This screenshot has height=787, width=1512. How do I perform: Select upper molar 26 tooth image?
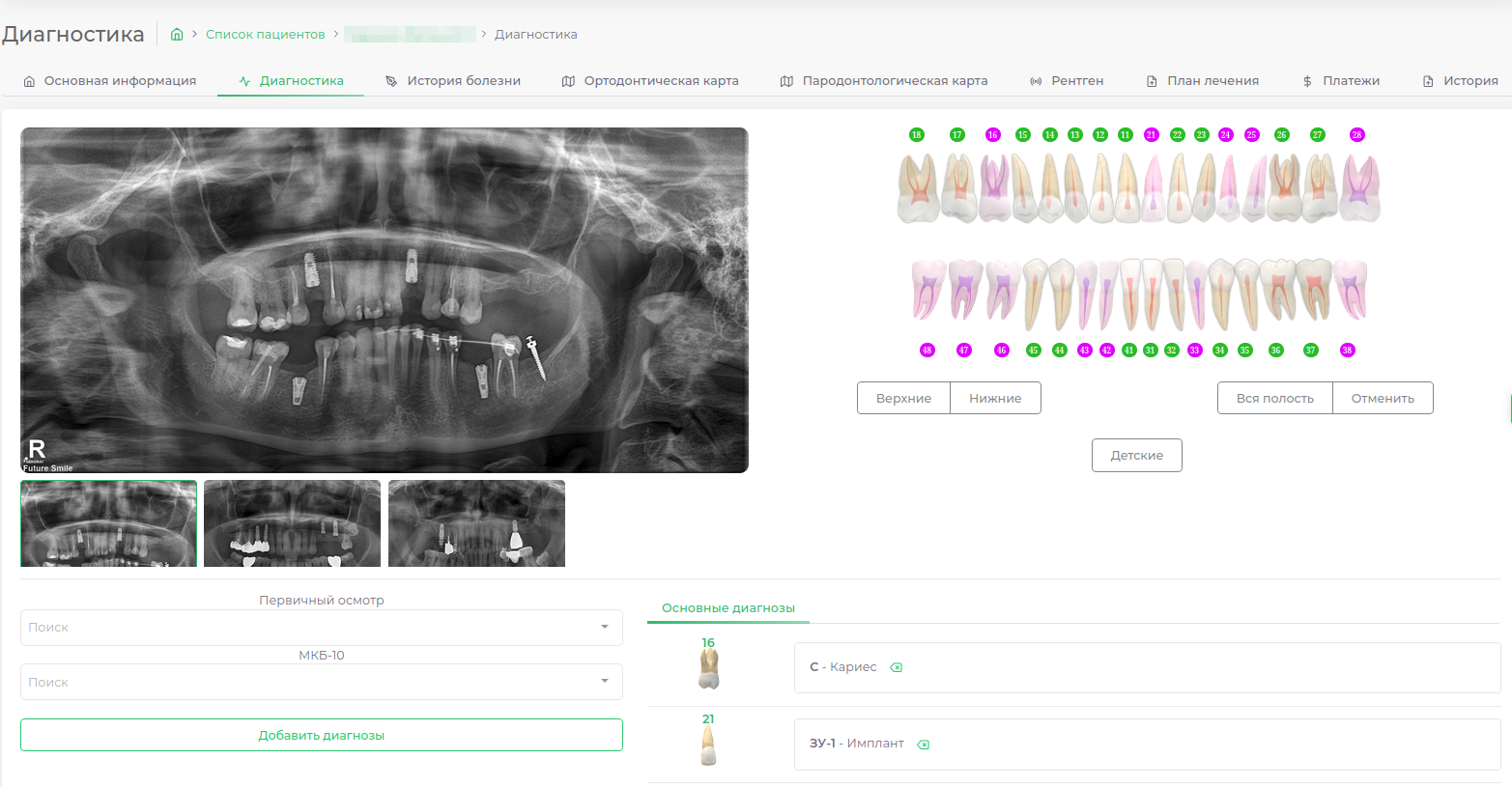point(1284,187)
